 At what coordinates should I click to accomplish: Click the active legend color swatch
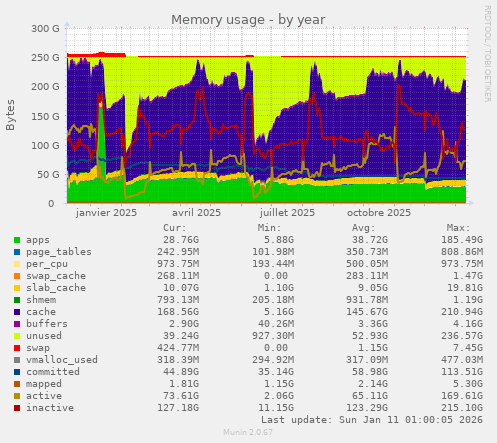(17, 396)
